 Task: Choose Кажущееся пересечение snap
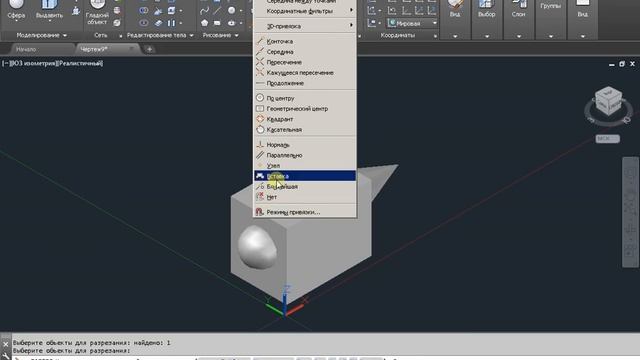[x=304, y=73]
